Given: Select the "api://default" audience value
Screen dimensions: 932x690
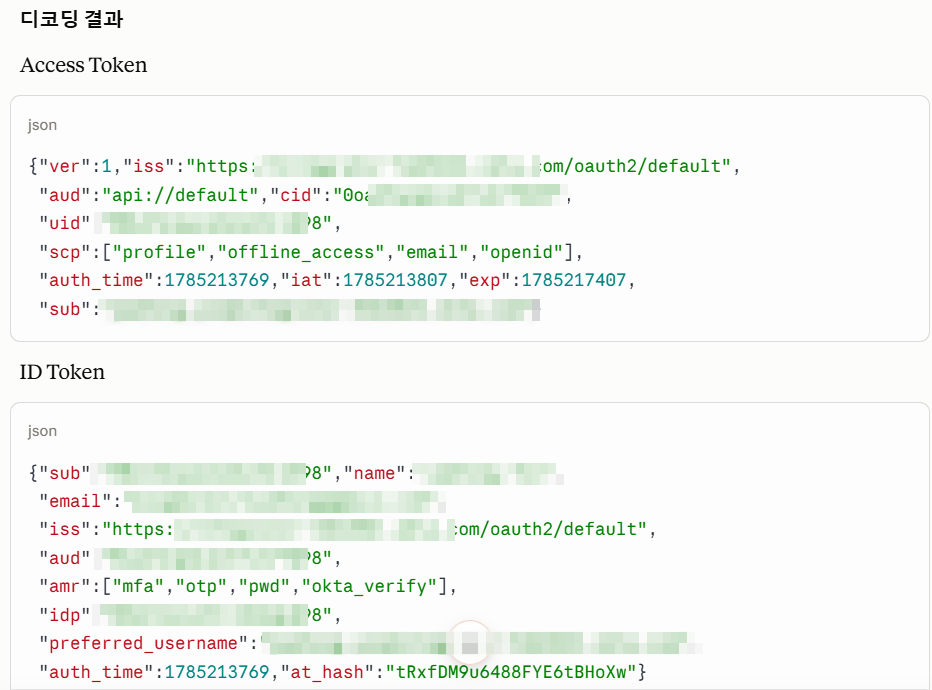Looking at the screenshot, I should tap(181, 195).
